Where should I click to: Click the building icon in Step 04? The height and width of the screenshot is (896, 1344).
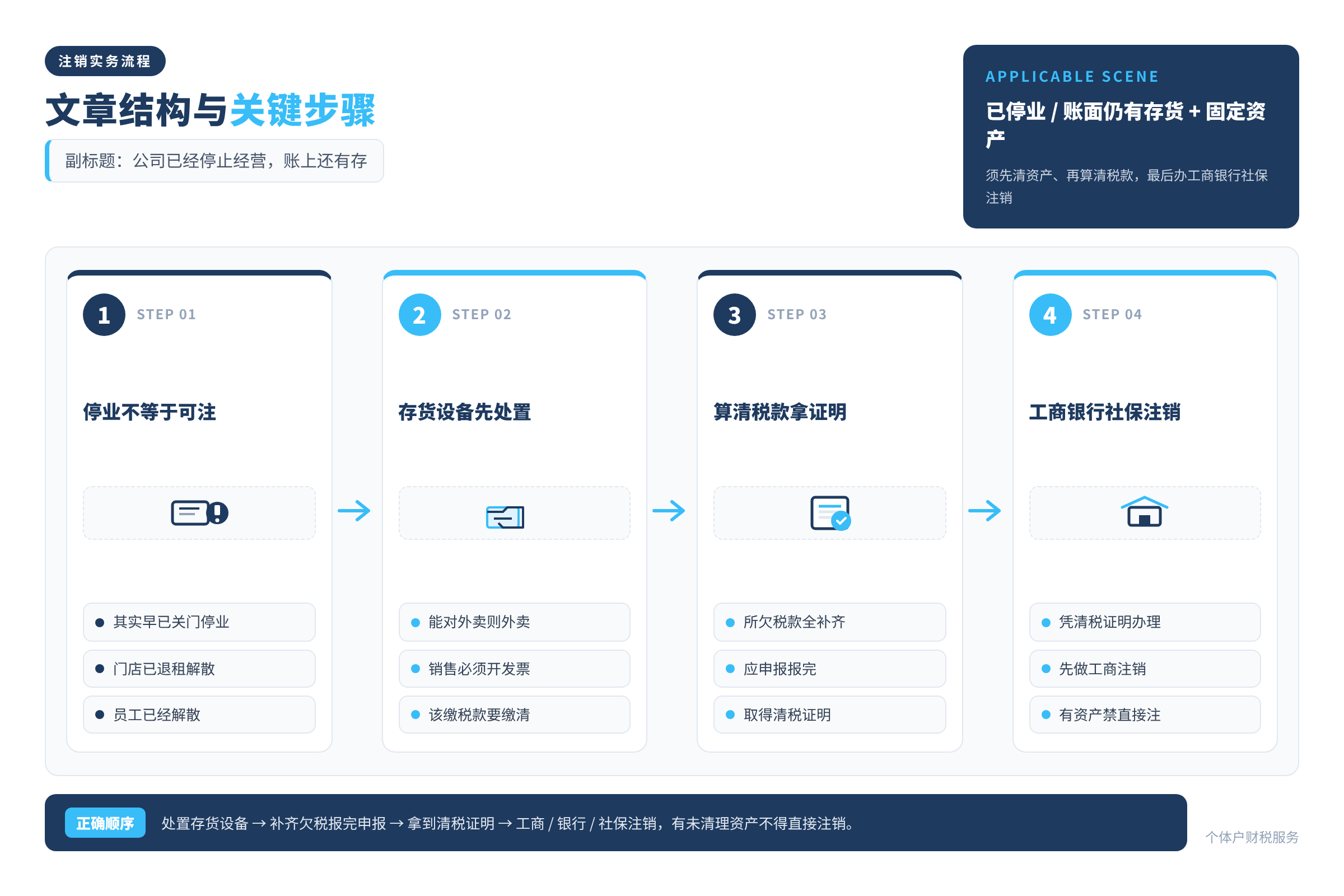(x=1145, y=511)
